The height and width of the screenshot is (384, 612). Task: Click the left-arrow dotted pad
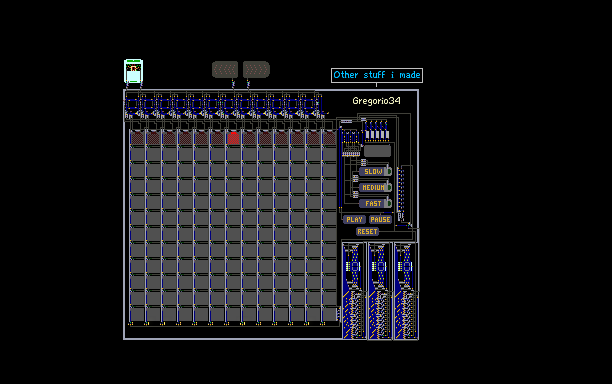pyautogui.click(x=225, y=69)
